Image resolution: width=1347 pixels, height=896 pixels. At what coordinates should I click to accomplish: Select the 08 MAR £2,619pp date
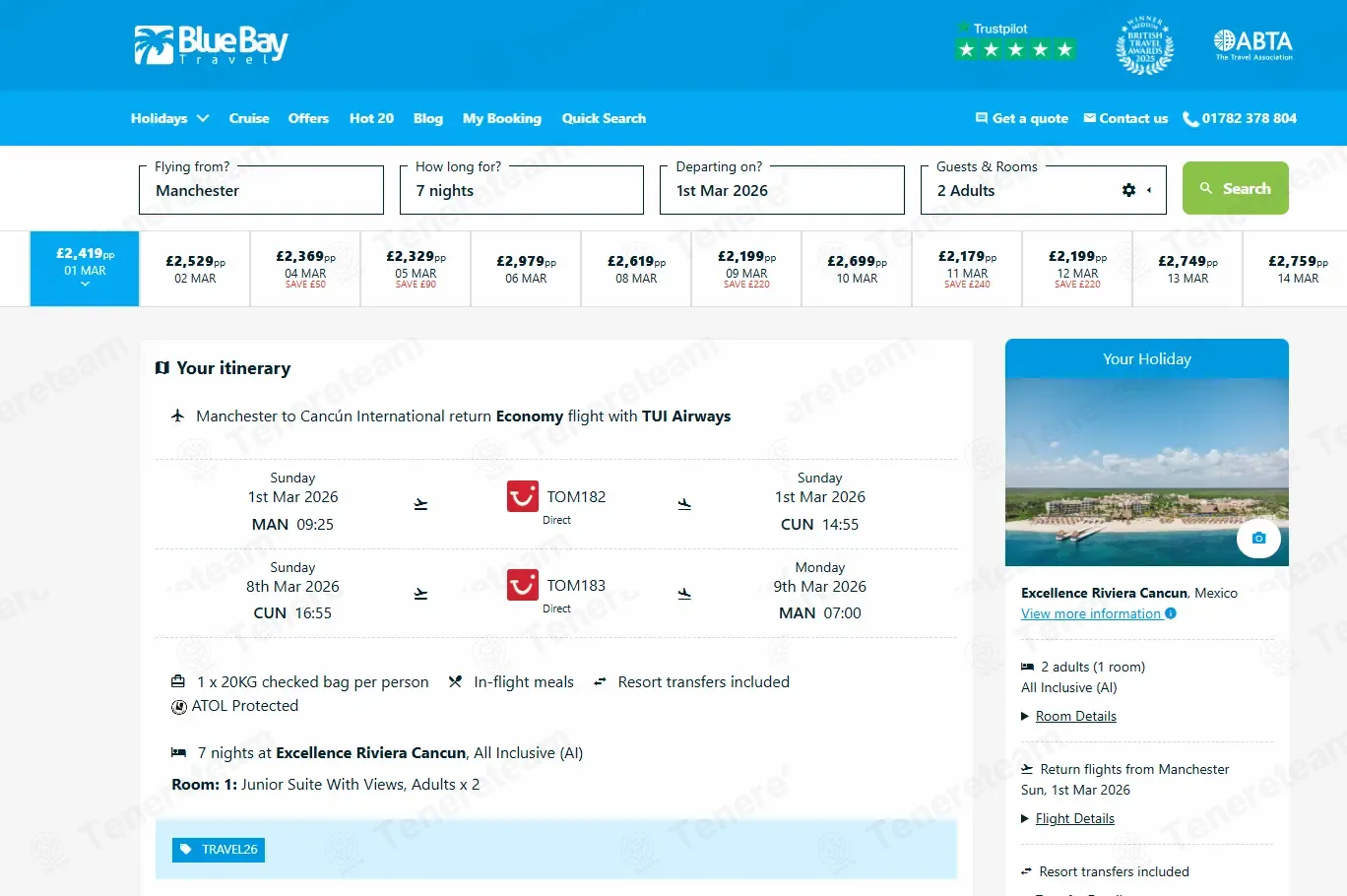point(636,269)
